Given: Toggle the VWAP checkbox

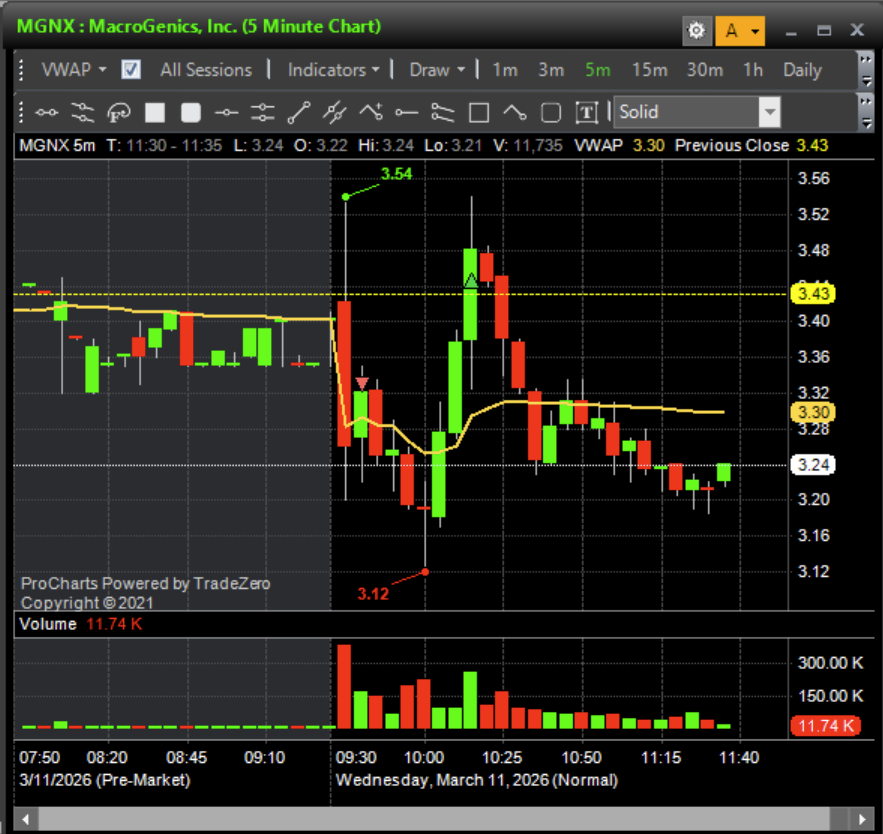Looking at the screenshot, I should tap(131, 70).
